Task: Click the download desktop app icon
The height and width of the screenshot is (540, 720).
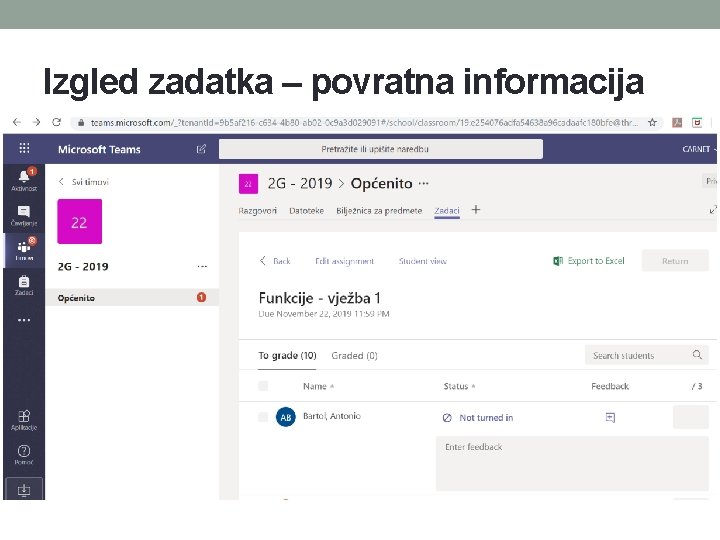Action: 24,490
